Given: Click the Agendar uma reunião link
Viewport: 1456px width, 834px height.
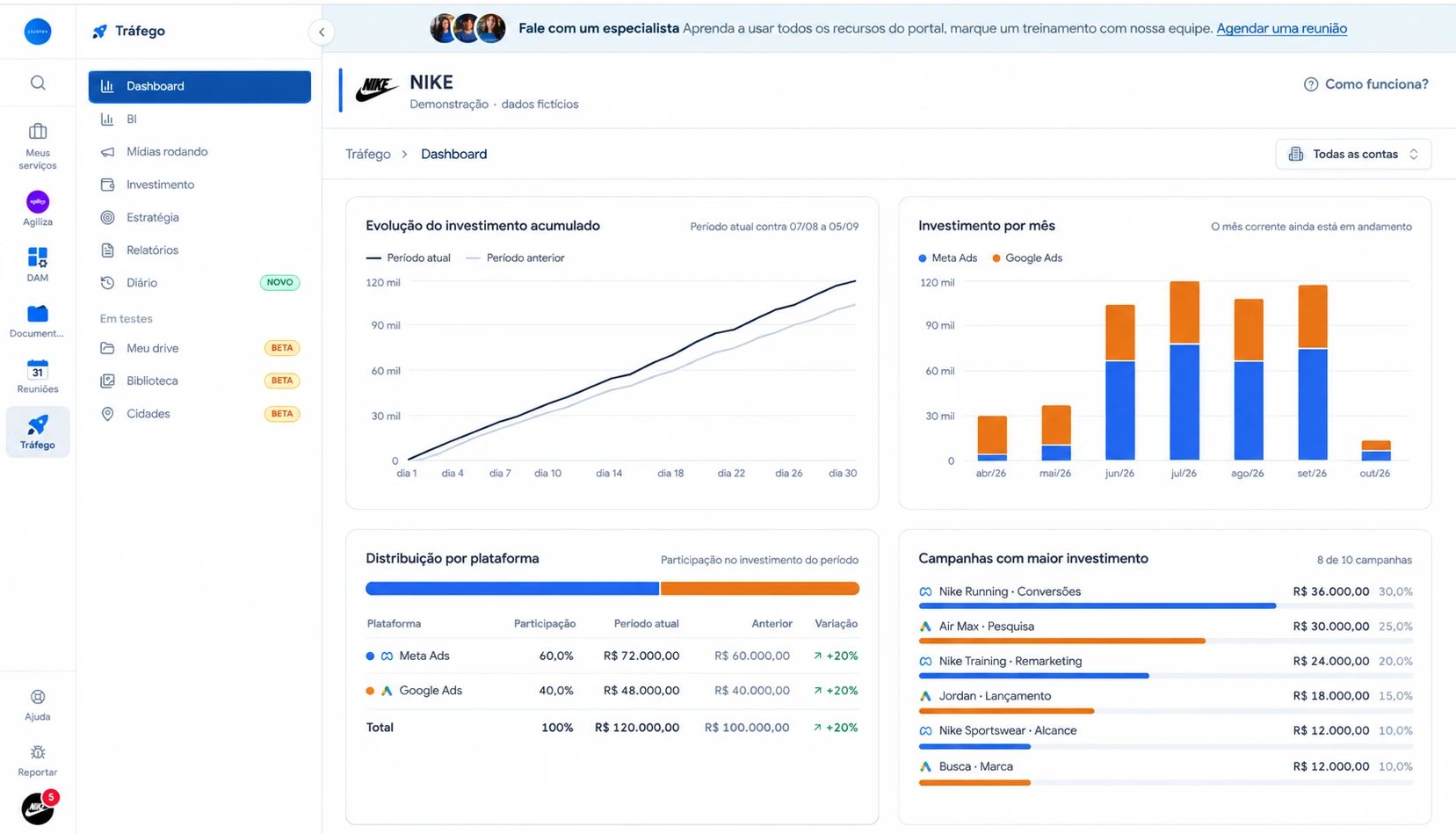Looking at the screenshot, I should pyautogui.click(x=1281, y=28).
